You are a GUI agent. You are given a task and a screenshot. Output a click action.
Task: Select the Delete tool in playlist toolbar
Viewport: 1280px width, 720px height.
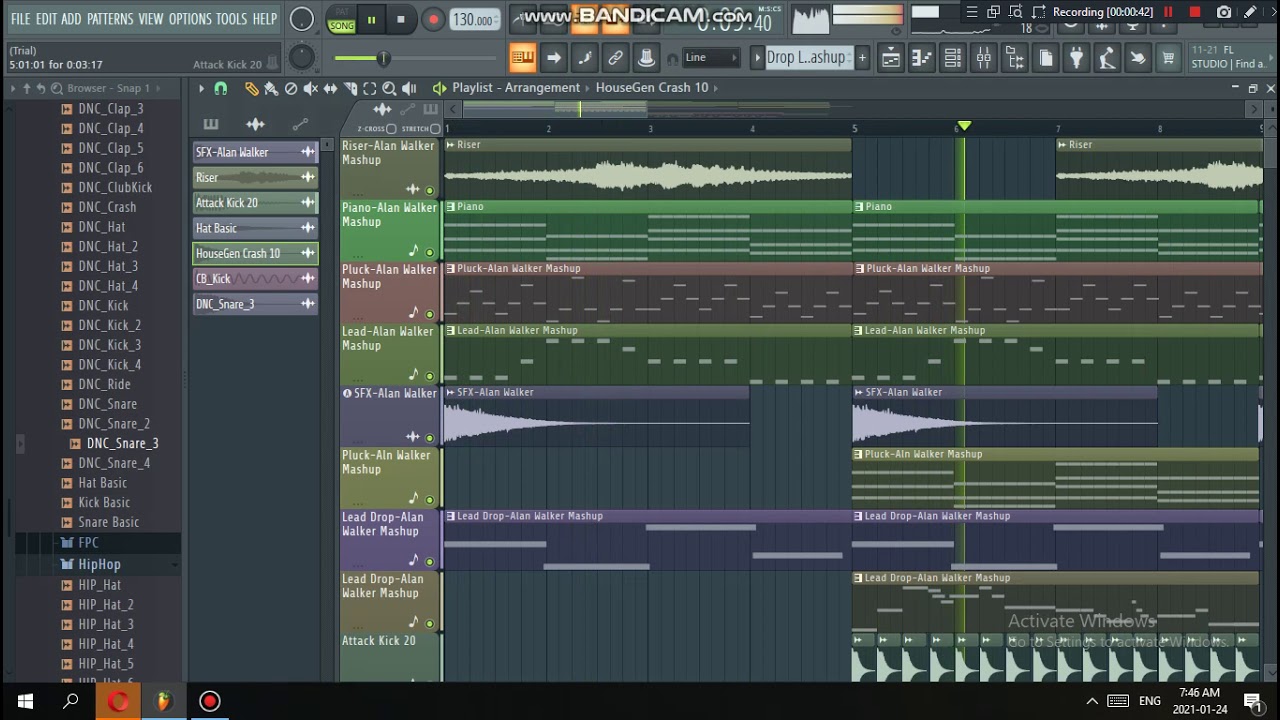click(291, 88)
